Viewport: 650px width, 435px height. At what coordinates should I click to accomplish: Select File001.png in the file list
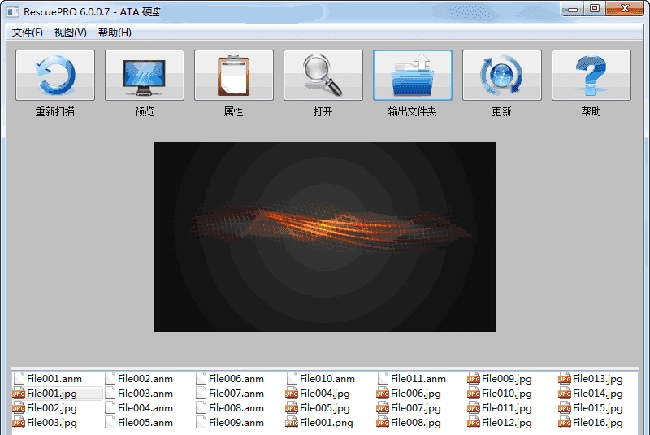327,423
